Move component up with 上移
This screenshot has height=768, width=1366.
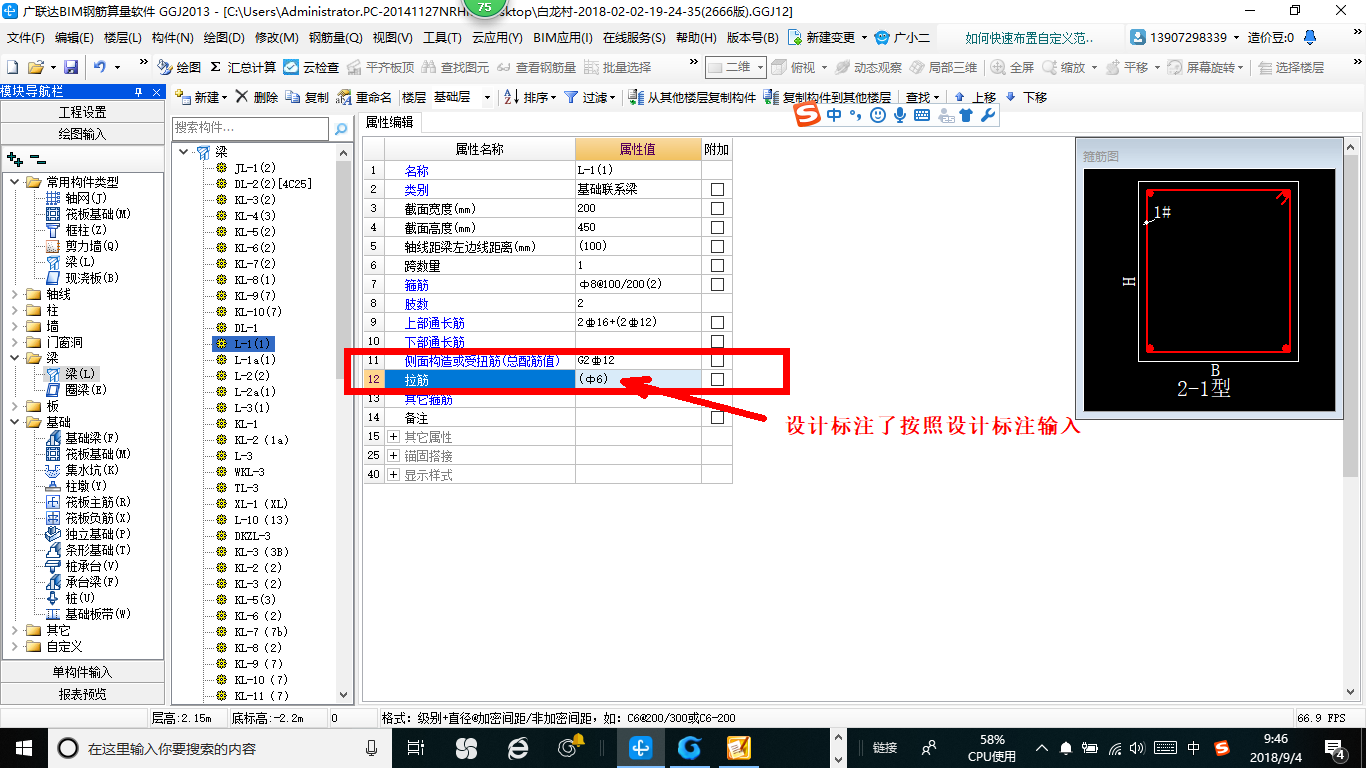[x=975, y=97]
